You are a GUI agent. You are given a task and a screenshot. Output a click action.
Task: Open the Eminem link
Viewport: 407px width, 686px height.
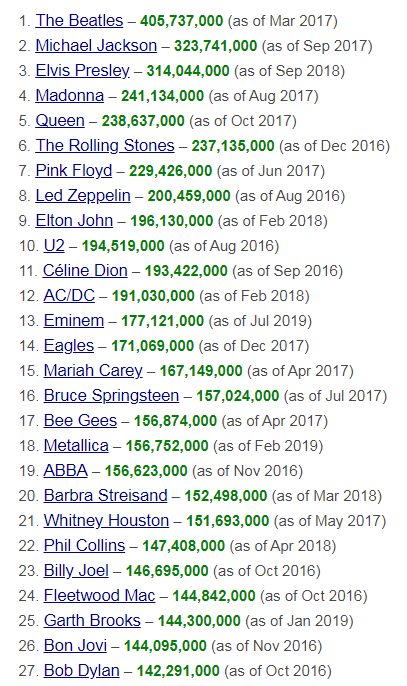(74, 320)
